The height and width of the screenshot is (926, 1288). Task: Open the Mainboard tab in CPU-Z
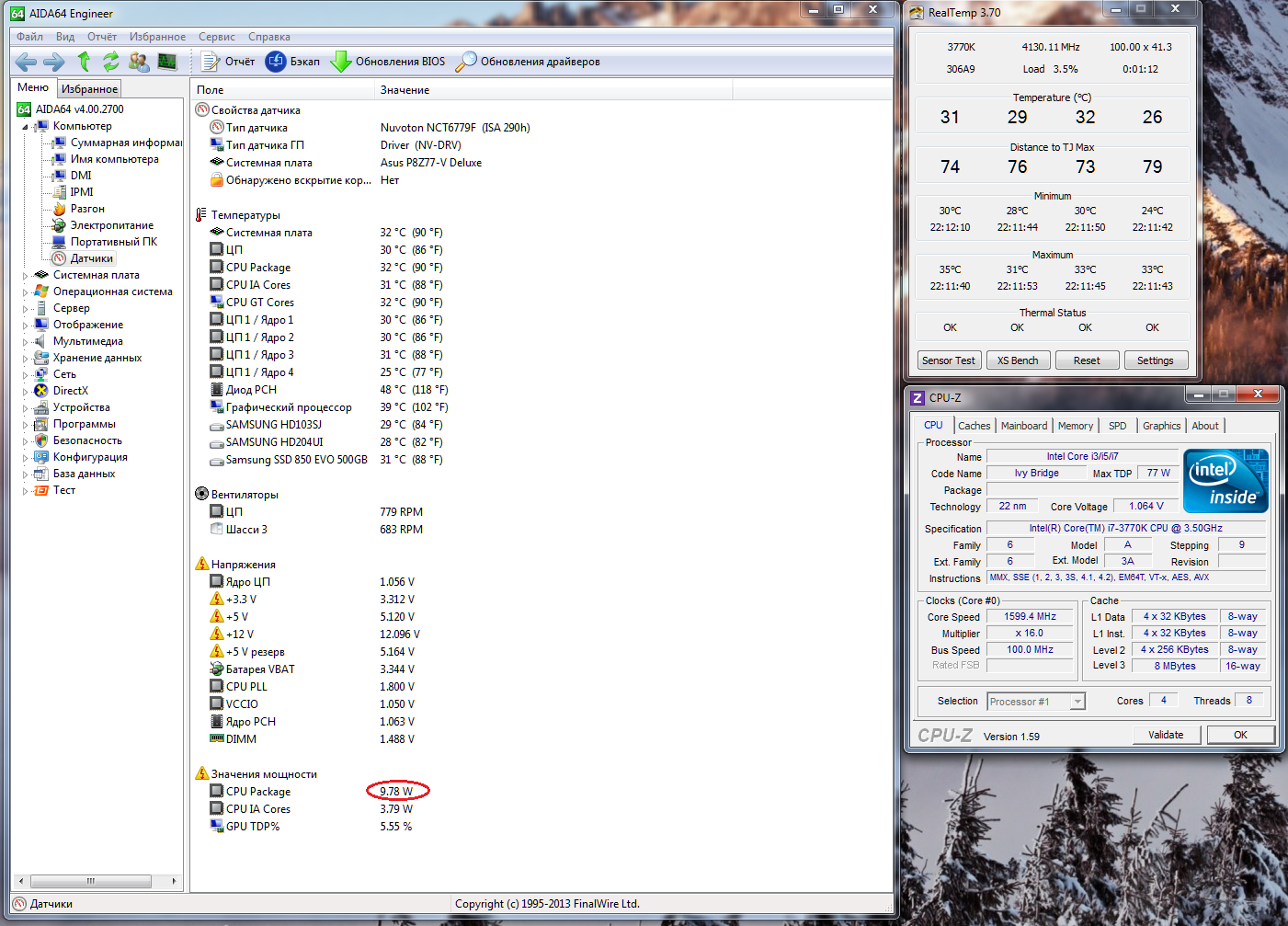tap(1024, 426)
